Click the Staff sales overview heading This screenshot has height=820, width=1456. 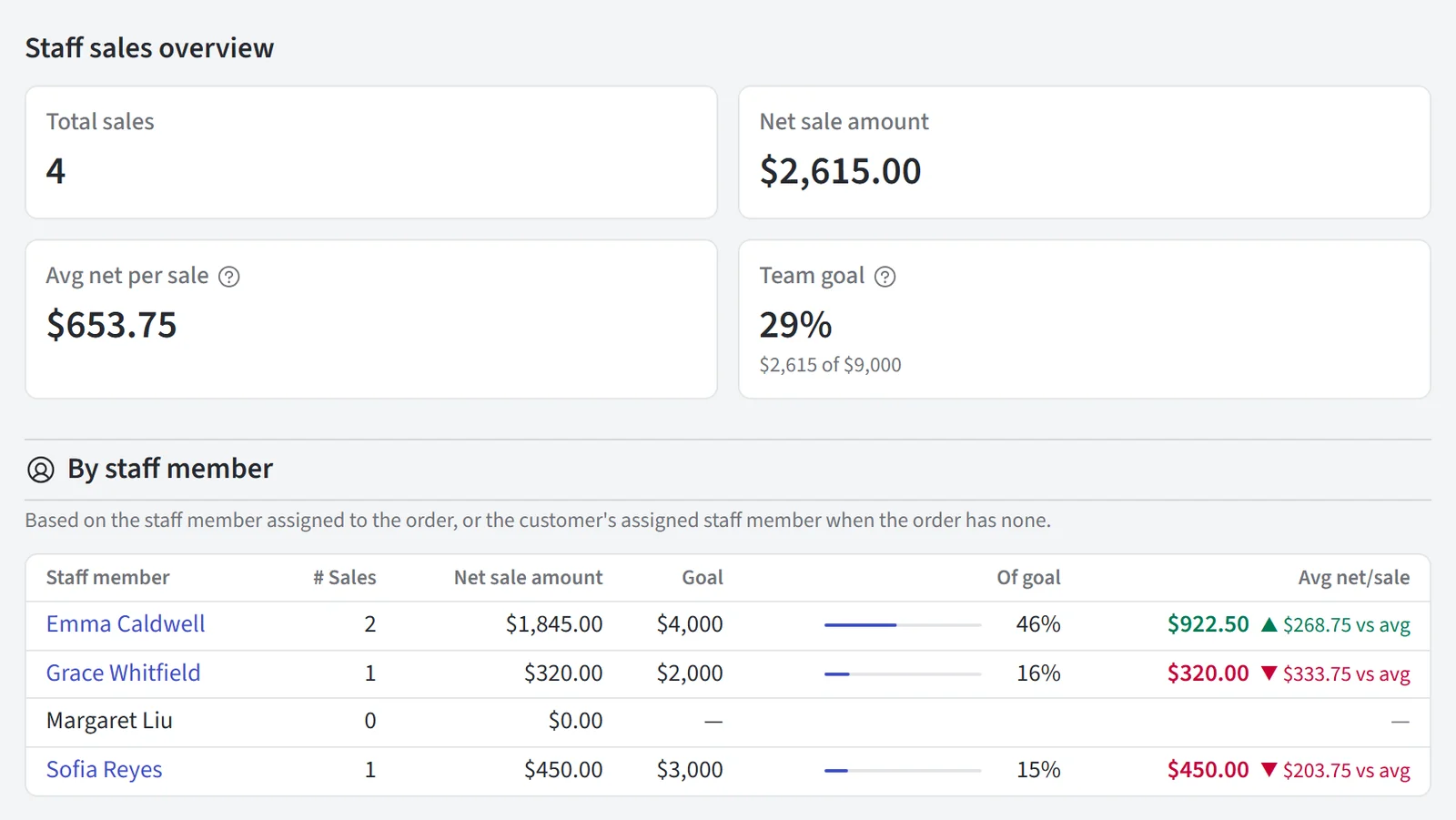coord(149,48)
